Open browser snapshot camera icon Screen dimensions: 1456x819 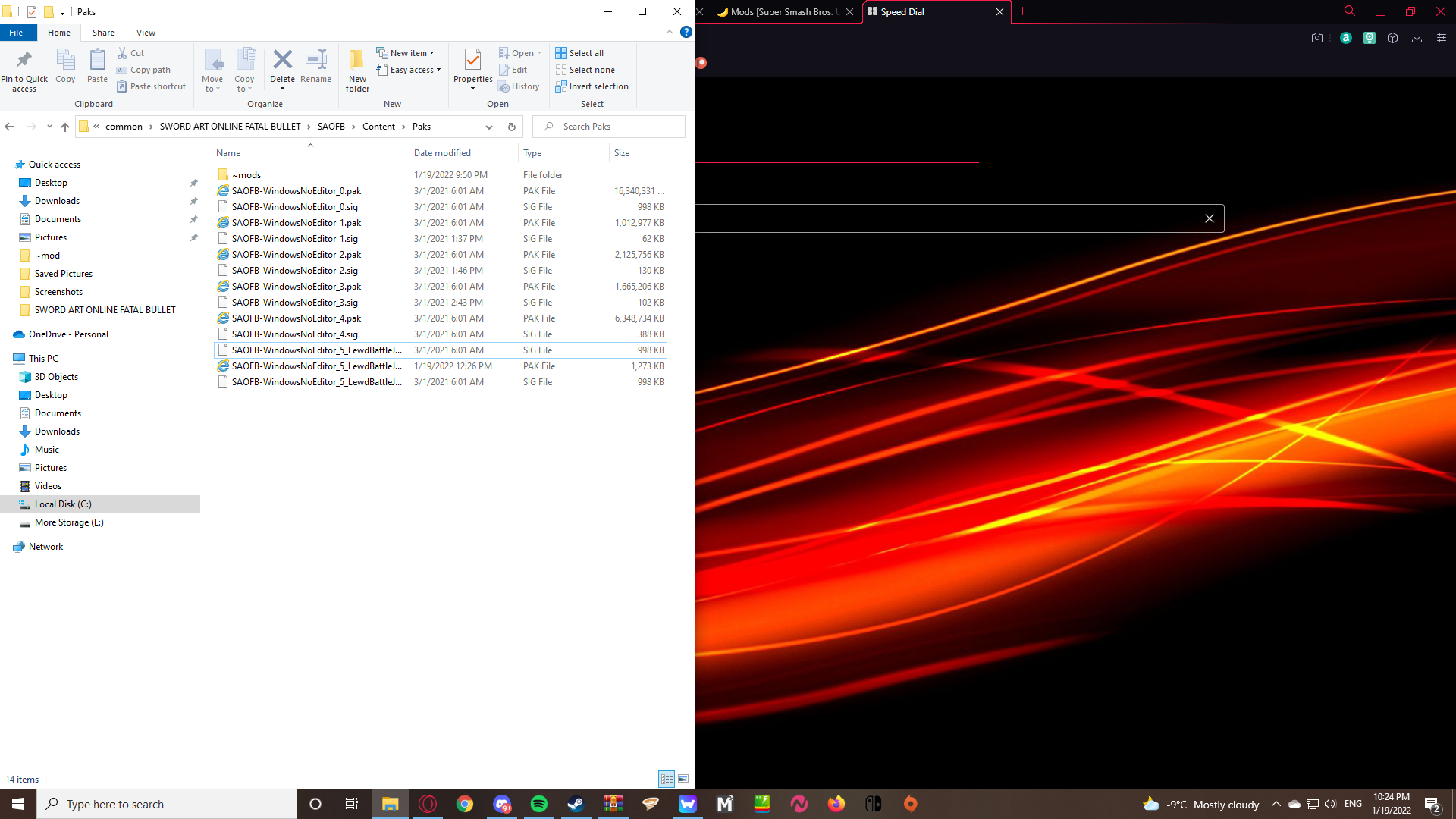(1317, 38)
